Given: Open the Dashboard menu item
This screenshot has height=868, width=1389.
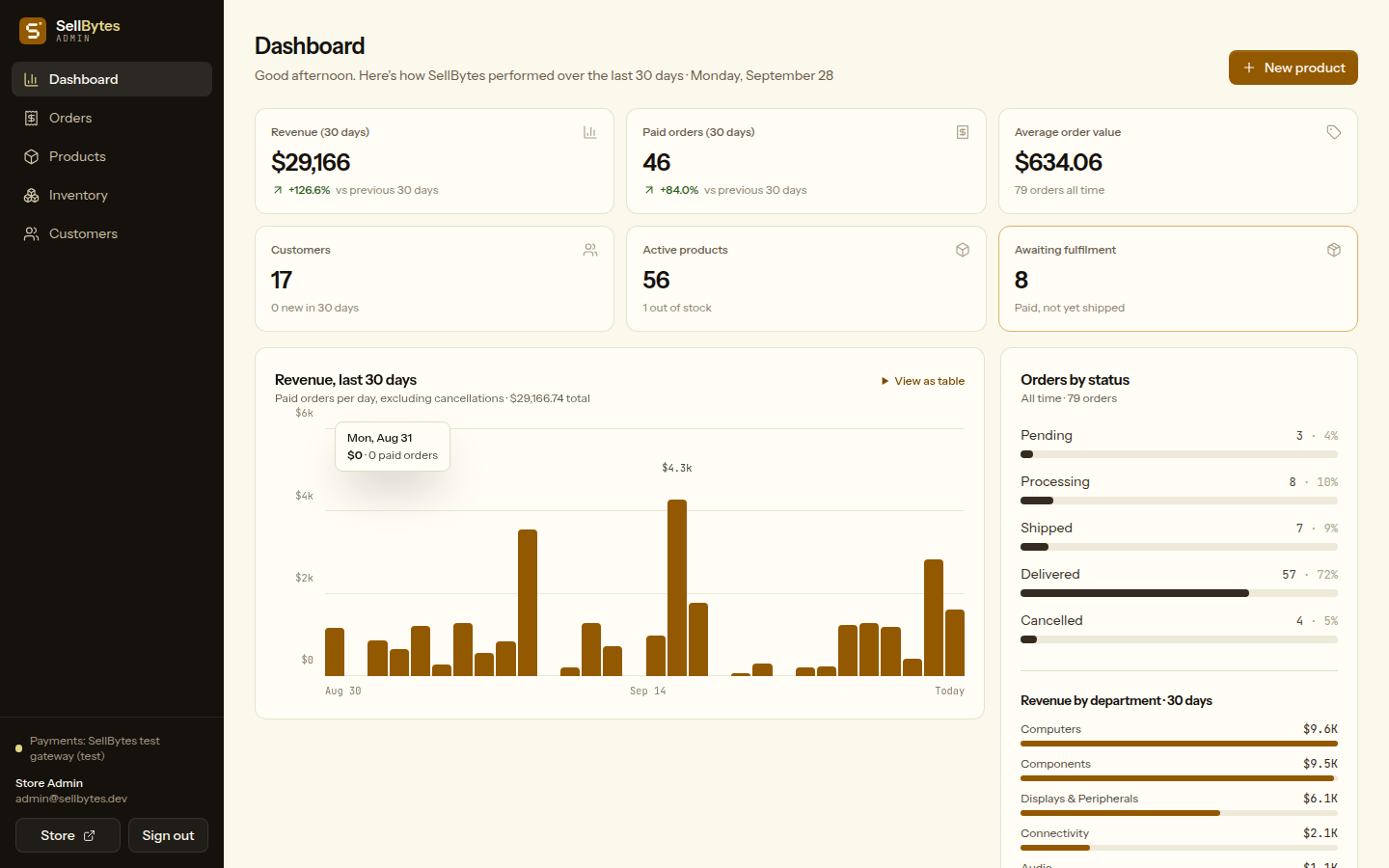Looking at the screenshot, I should pos(112,79).
